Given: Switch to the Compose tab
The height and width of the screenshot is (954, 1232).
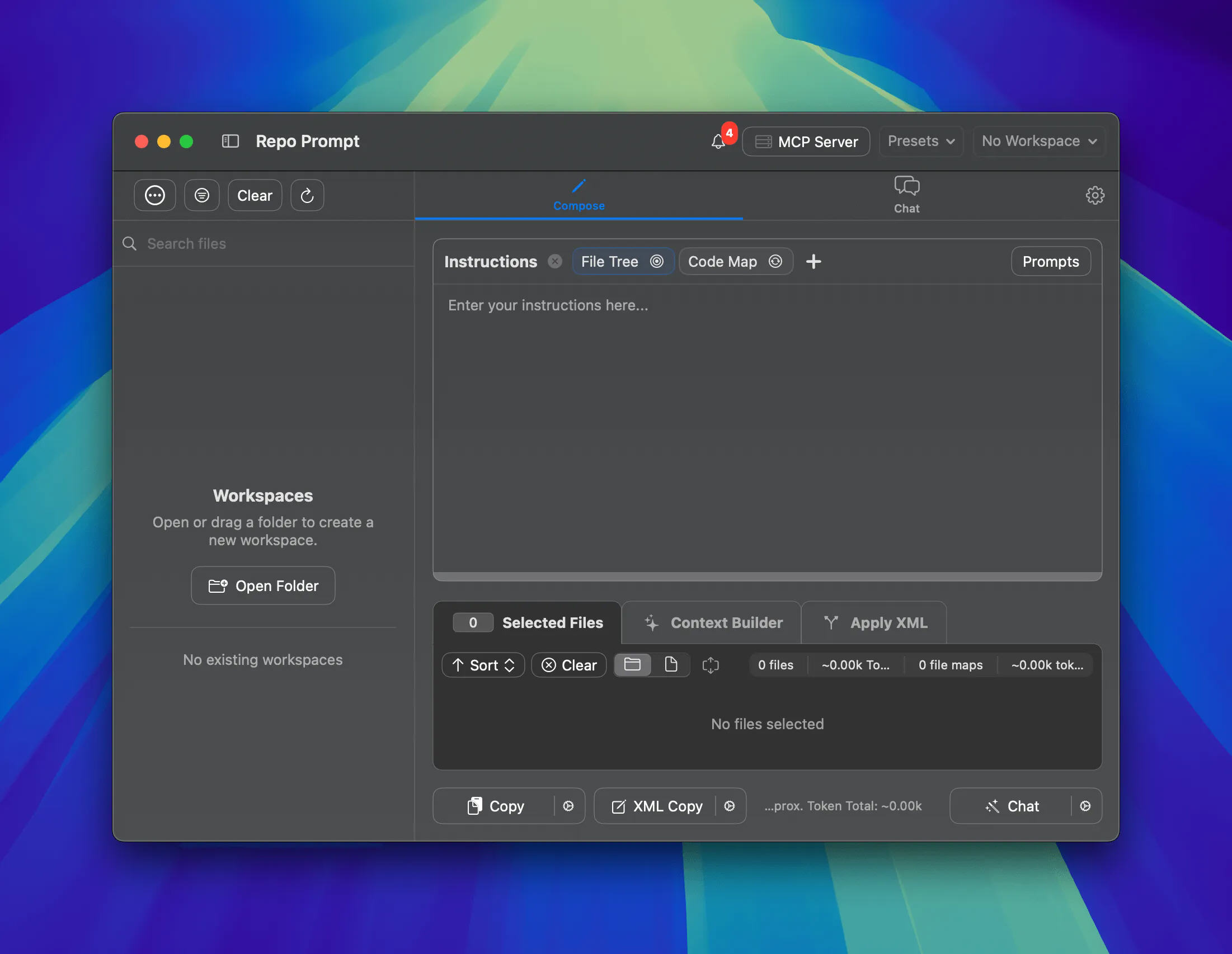Looking at the screenshot, I should coord(579,195).
